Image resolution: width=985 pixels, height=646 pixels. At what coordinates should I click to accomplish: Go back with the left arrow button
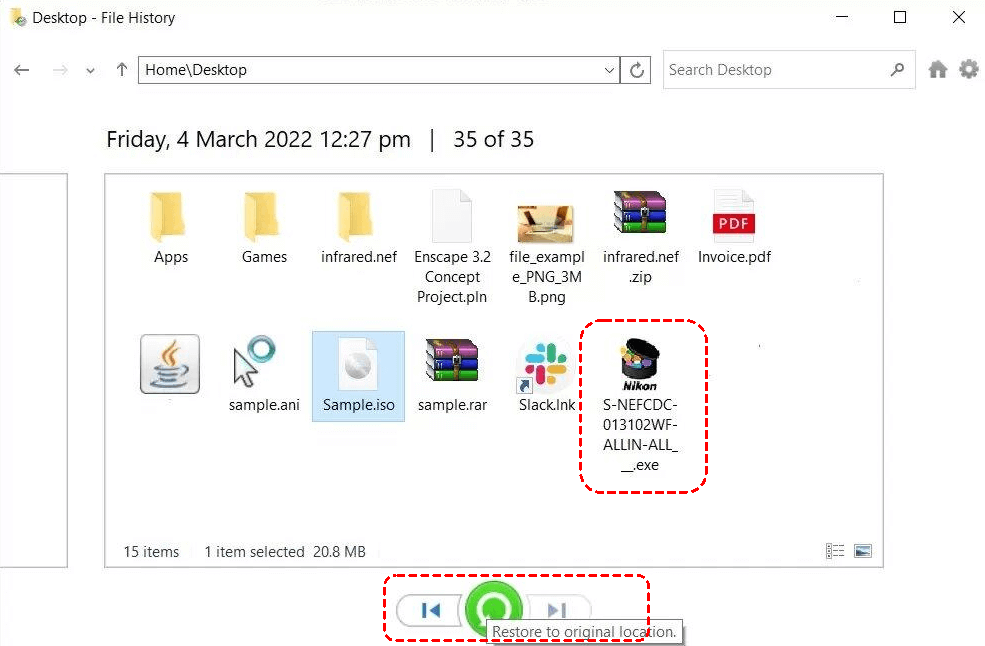click(x=22, y=70)
